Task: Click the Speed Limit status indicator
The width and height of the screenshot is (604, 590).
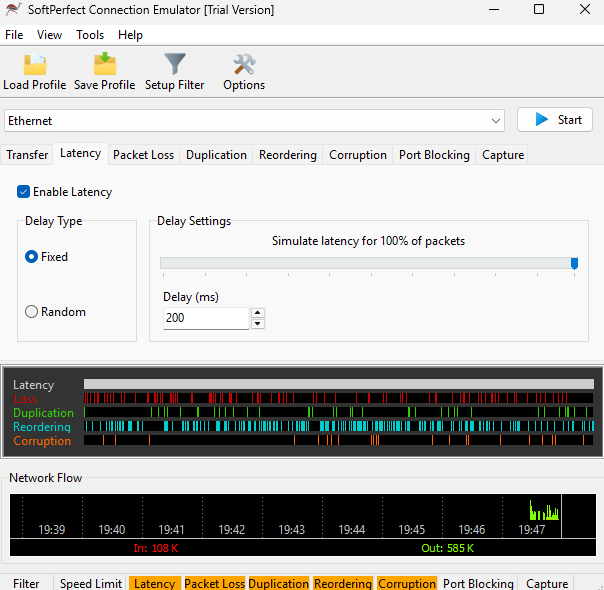Action: coord(91,583)
